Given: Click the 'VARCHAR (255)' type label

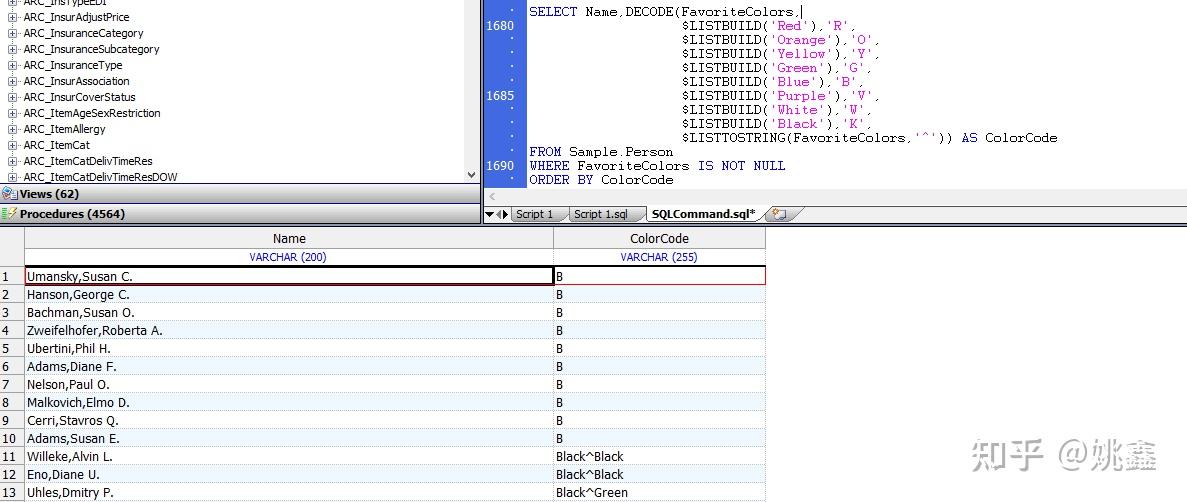Looking at the screenshot, I should pyautogui.click(x=659, y=257).
